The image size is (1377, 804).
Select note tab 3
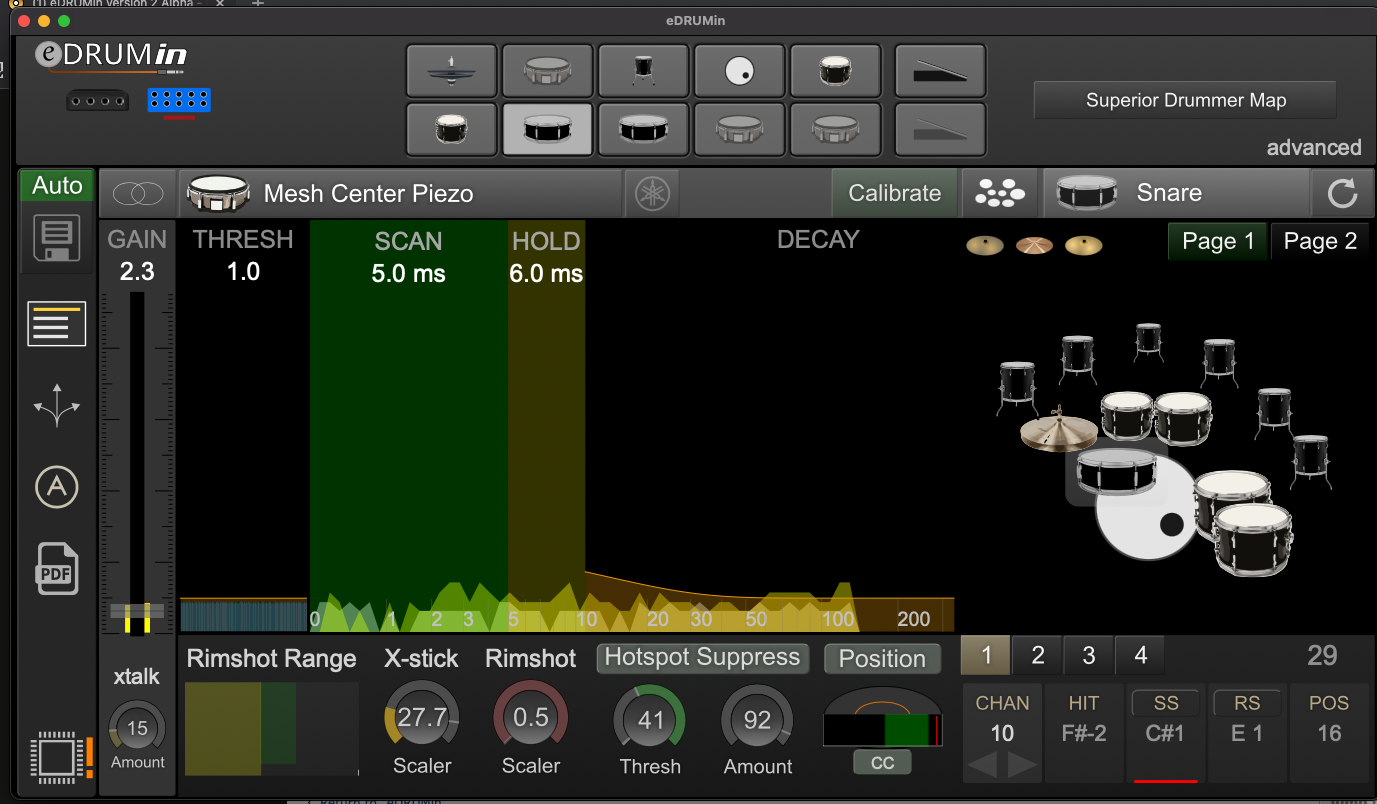coord(1089,656)
